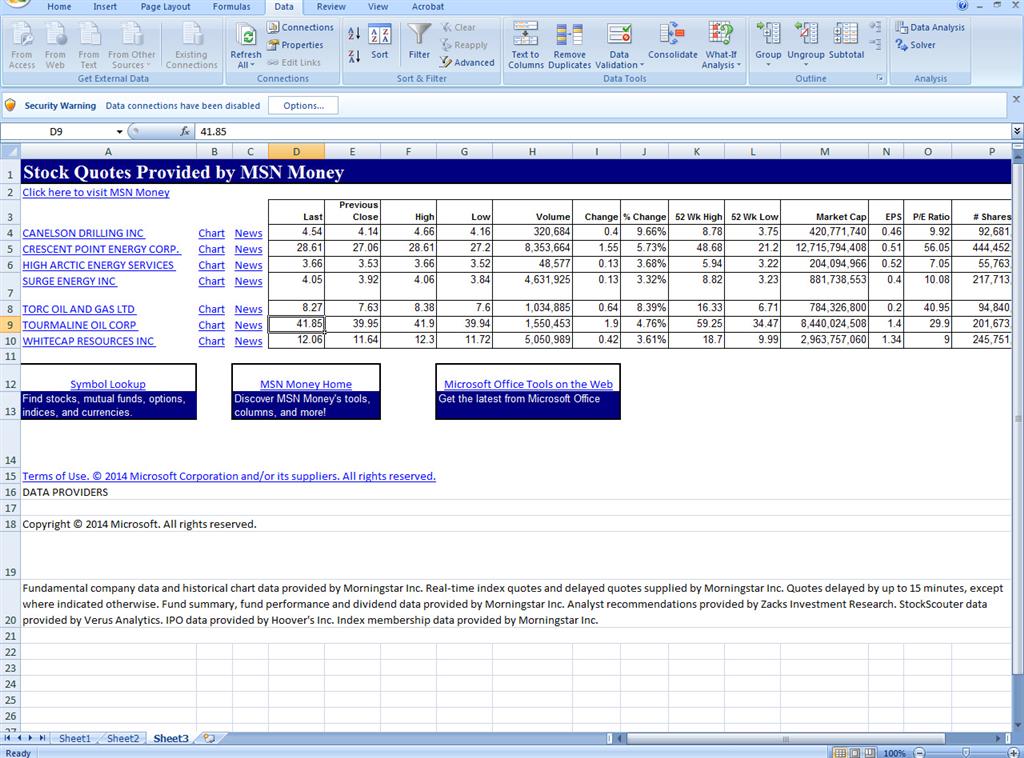The image size is (1024, 758).
Task: Open the Consolidate tool
Action: [673, 41]
